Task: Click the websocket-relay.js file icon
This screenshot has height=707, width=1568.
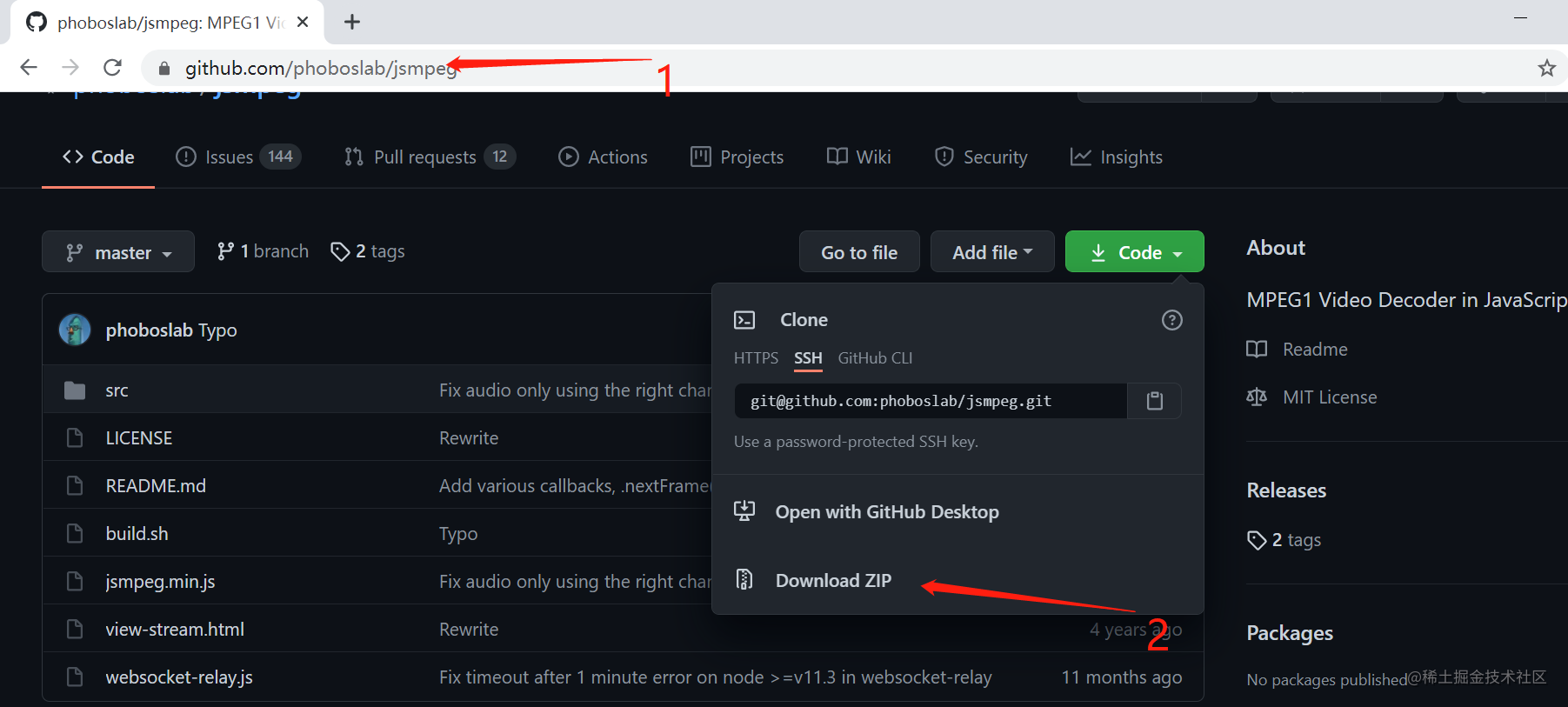Action: tap(75, 677)
